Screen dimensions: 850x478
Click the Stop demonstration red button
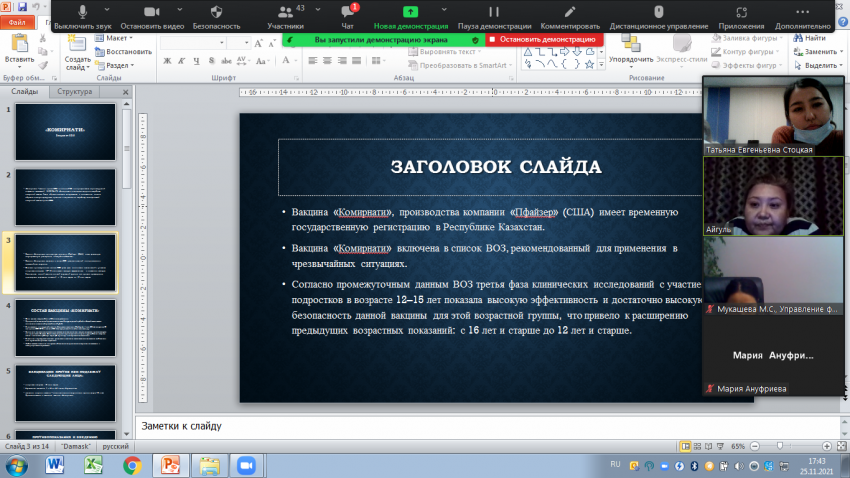coord(544,40)
